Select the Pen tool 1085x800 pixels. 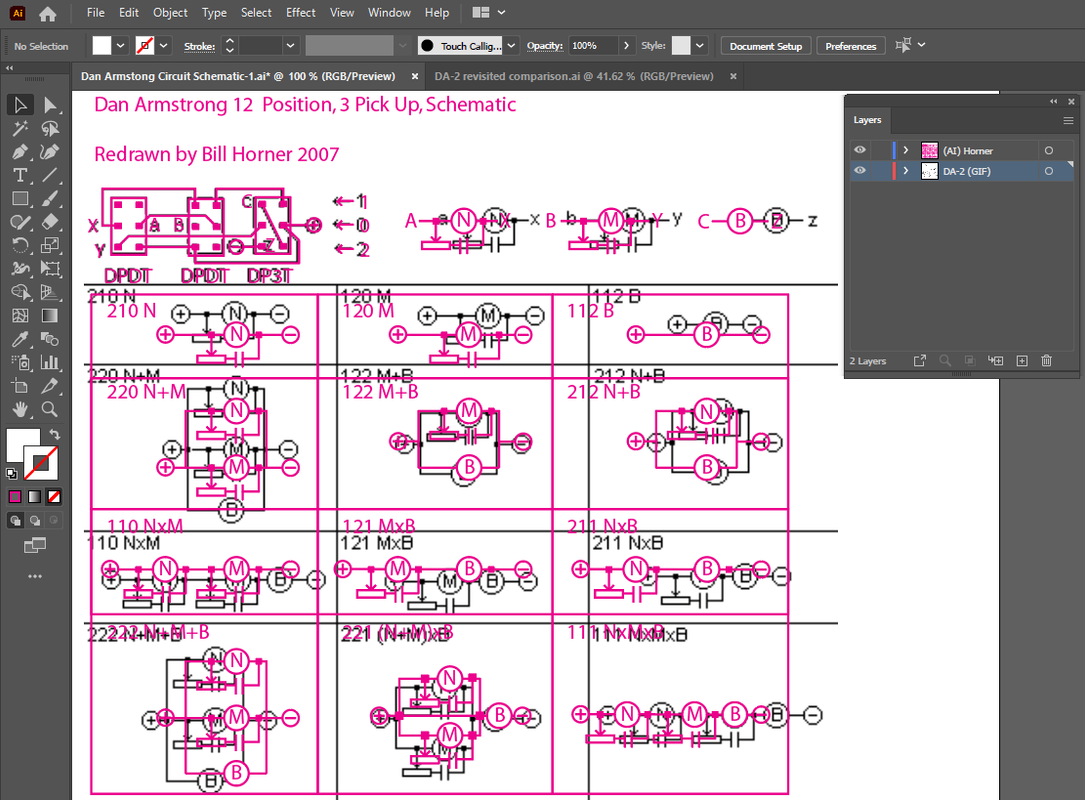coord(20,152)
